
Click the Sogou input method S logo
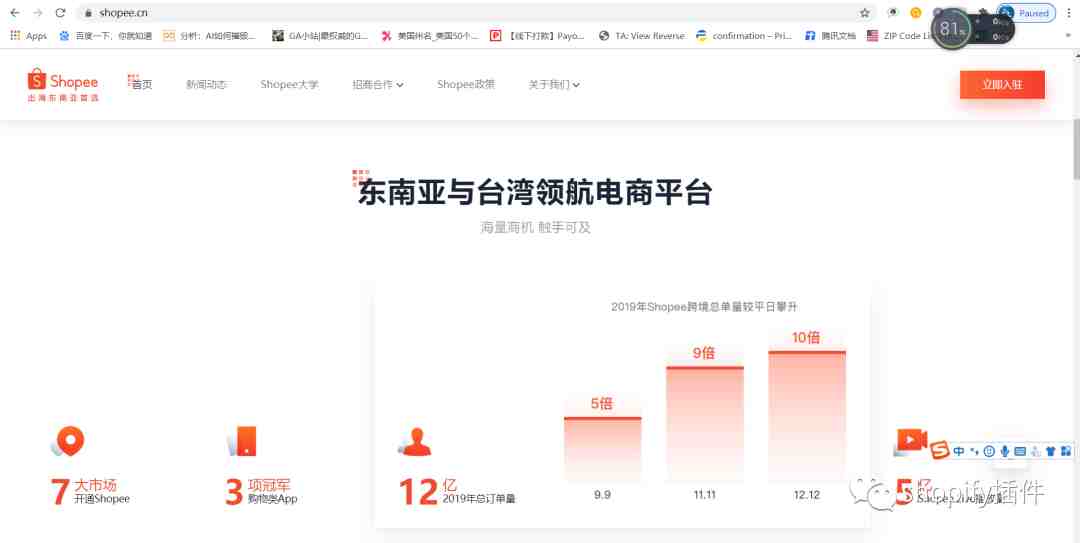(939, 450)
